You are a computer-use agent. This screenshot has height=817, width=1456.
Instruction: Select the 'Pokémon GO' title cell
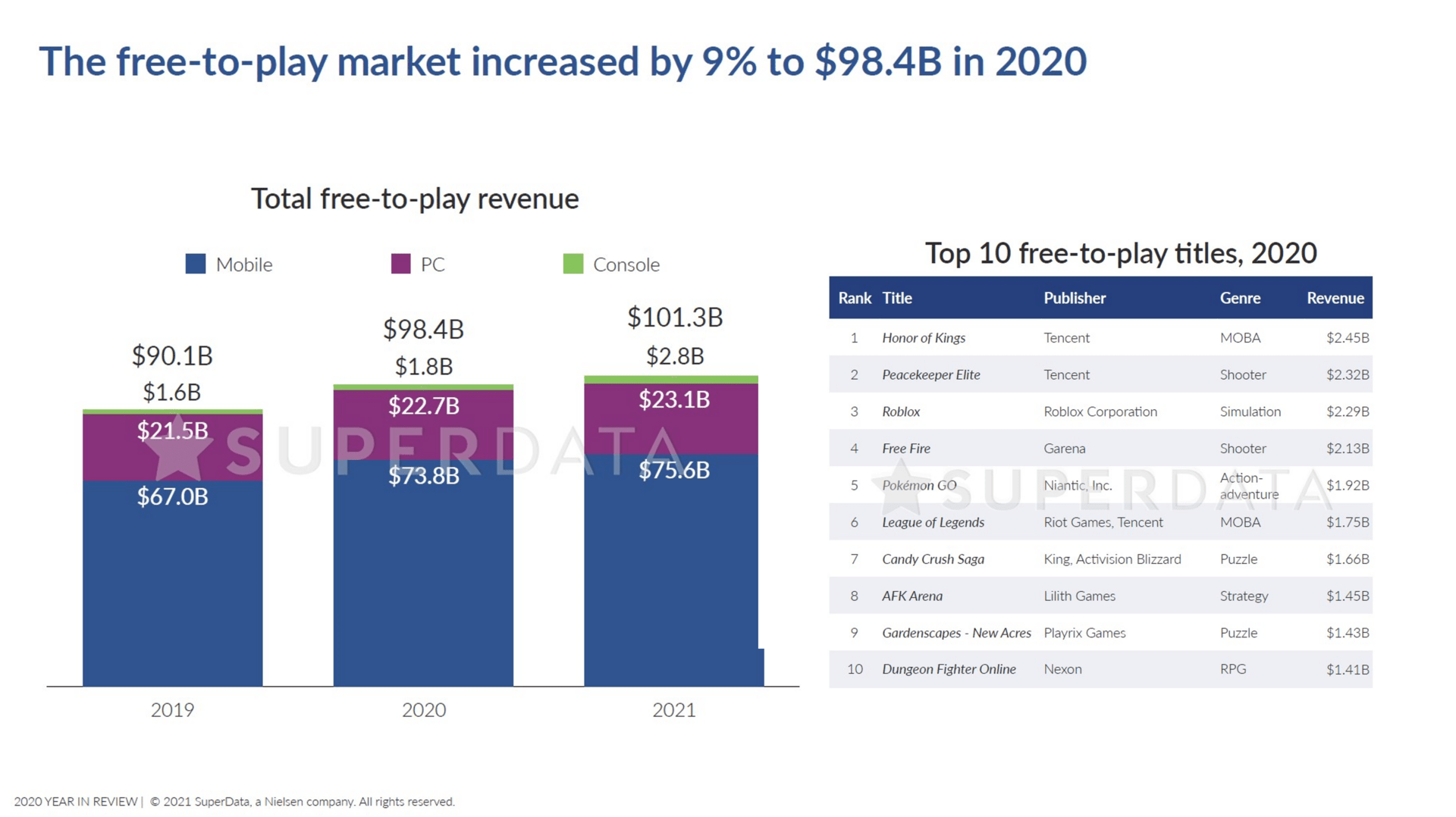[x=919, y=485]
